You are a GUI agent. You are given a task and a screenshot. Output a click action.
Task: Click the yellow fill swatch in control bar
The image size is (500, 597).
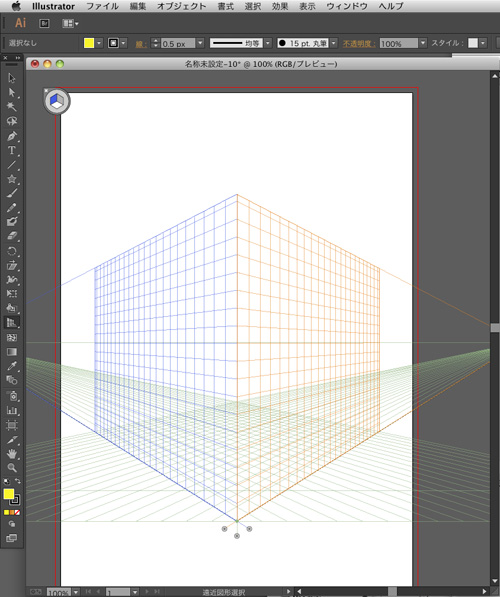coord(89,43)
